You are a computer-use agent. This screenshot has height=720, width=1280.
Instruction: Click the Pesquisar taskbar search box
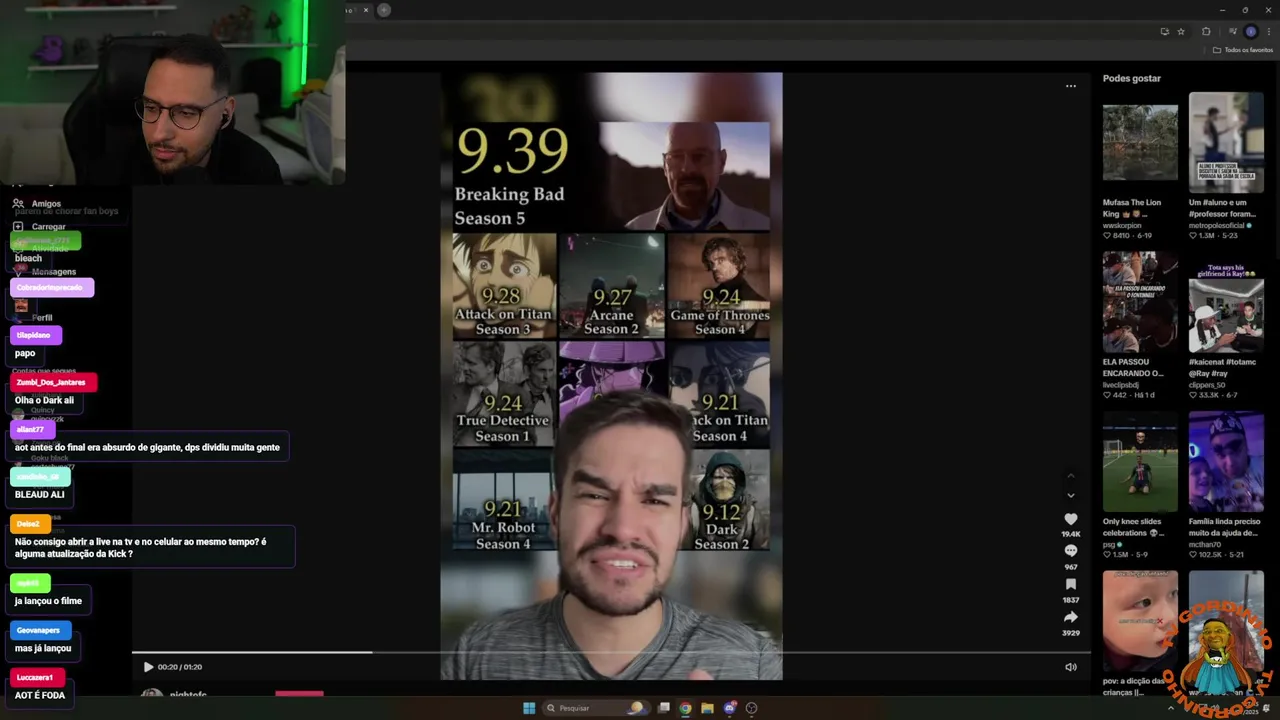point(595,708)
